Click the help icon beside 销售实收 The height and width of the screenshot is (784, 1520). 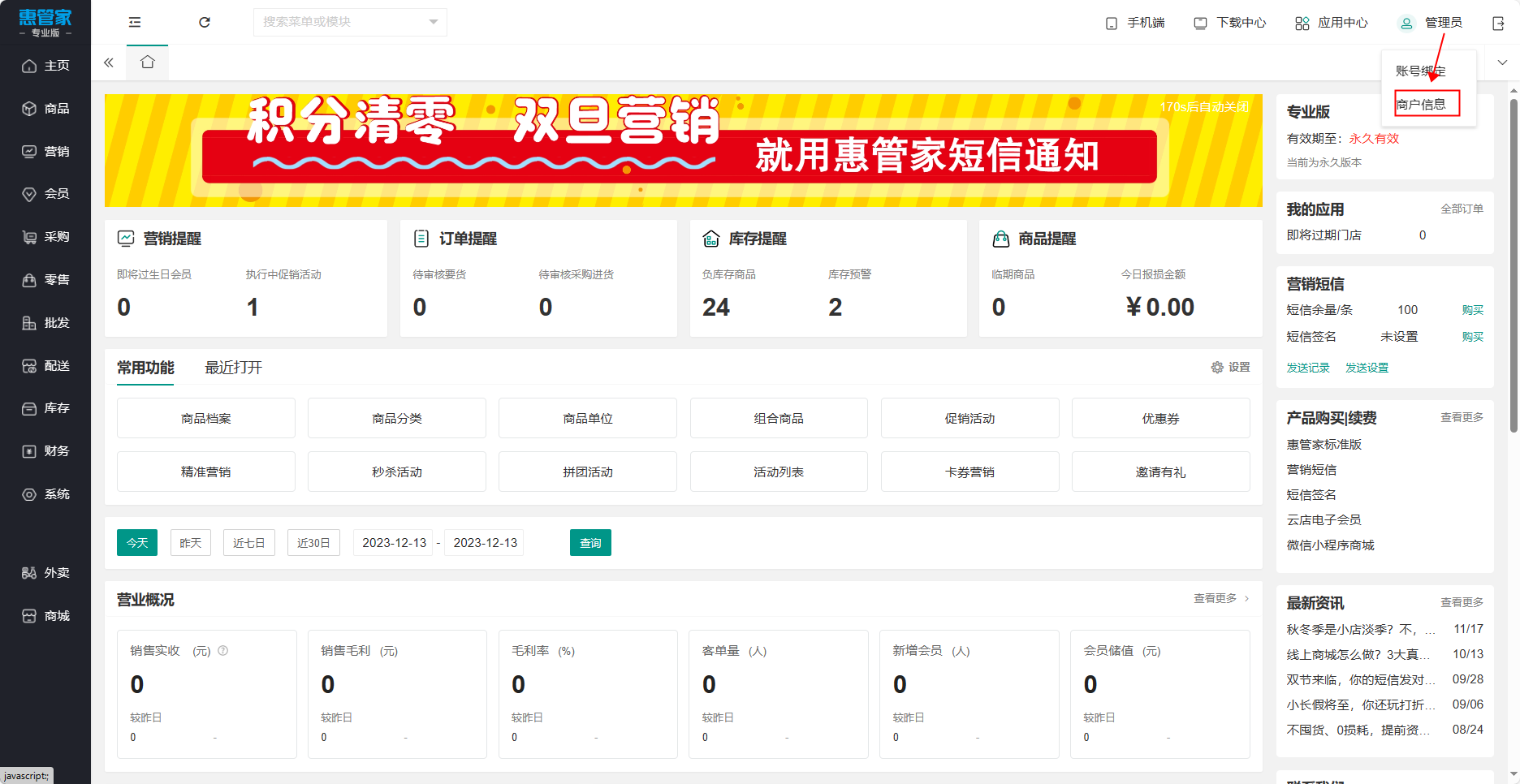223,651
